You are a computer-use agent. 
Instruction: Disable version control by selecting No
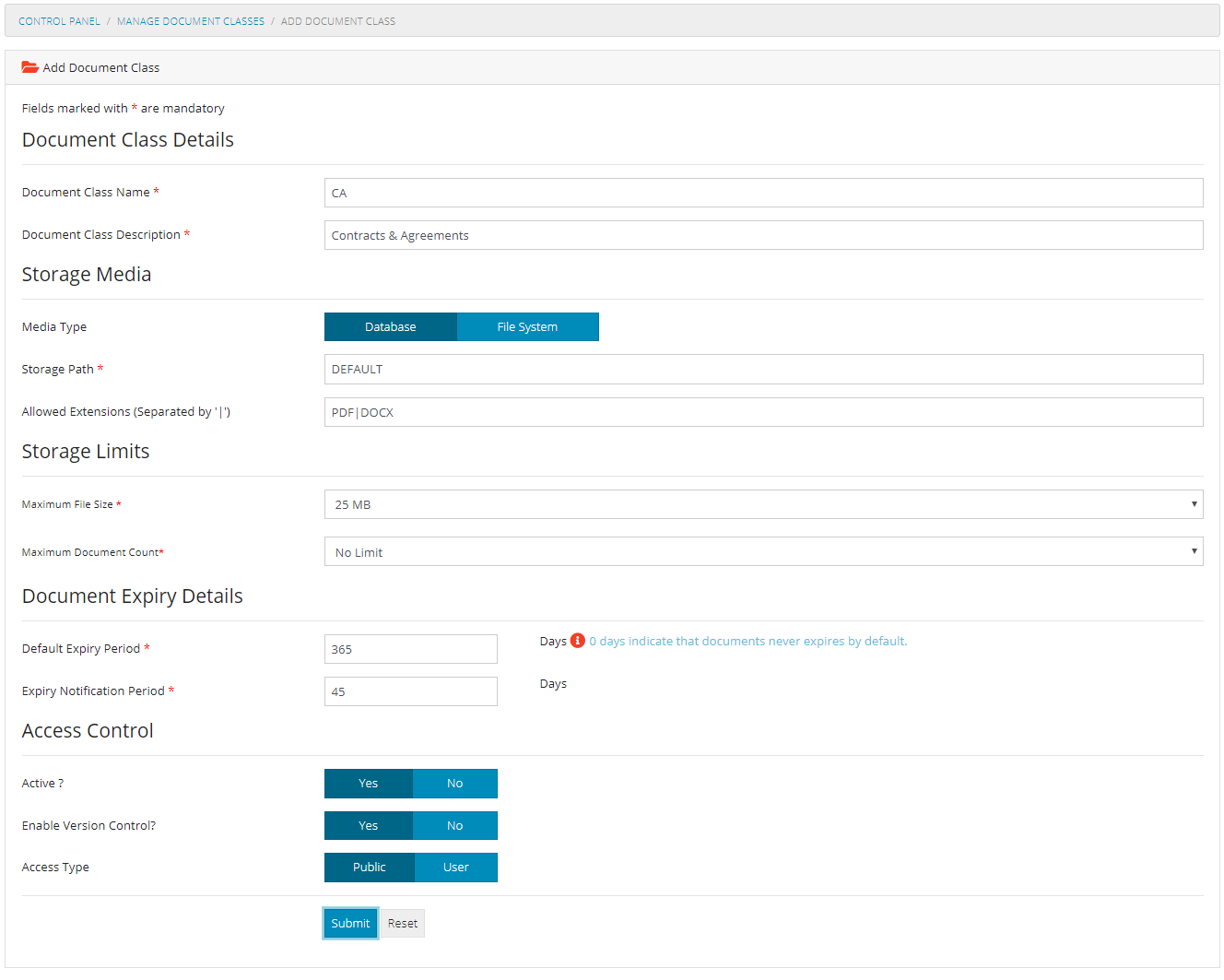point(454,825)
